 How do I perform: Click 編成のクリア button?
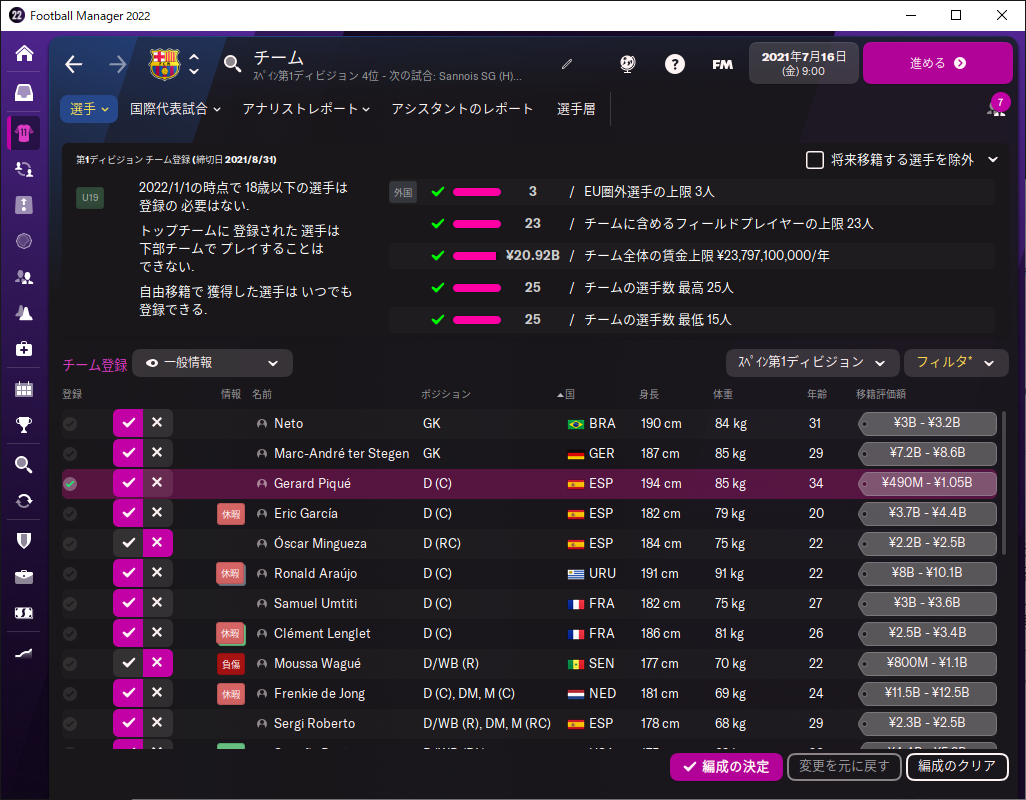(957, 767)
